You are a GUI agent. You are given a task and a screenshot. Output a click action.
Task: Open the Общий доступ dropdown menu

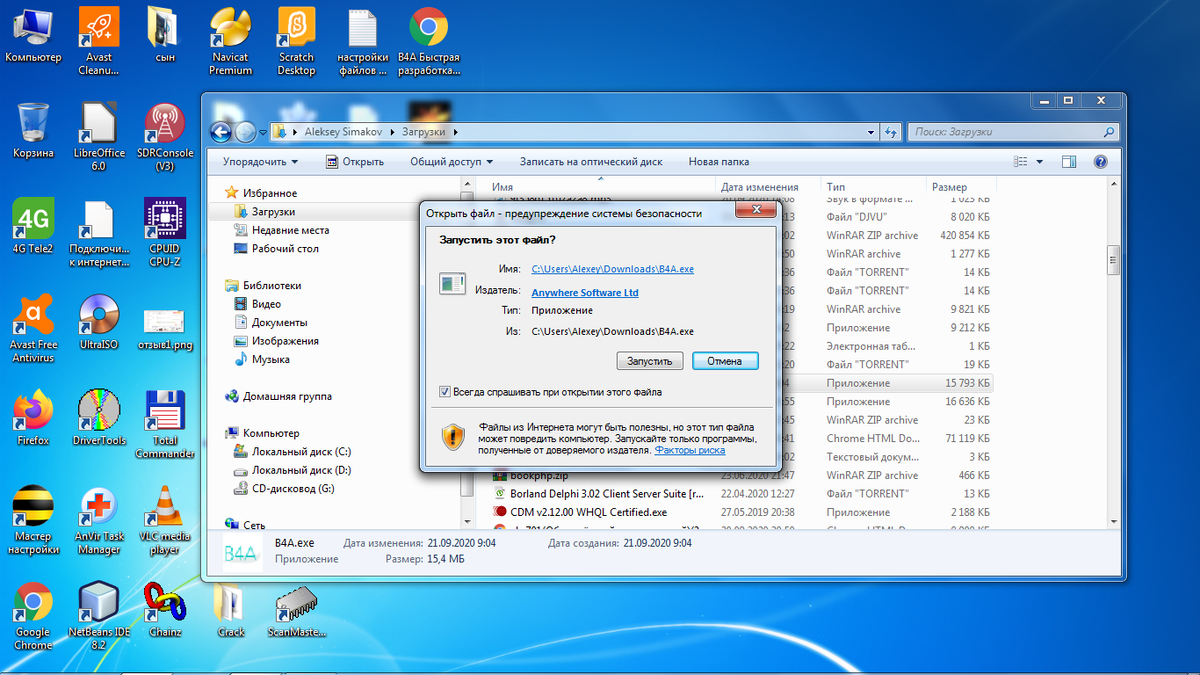(451, 161)
